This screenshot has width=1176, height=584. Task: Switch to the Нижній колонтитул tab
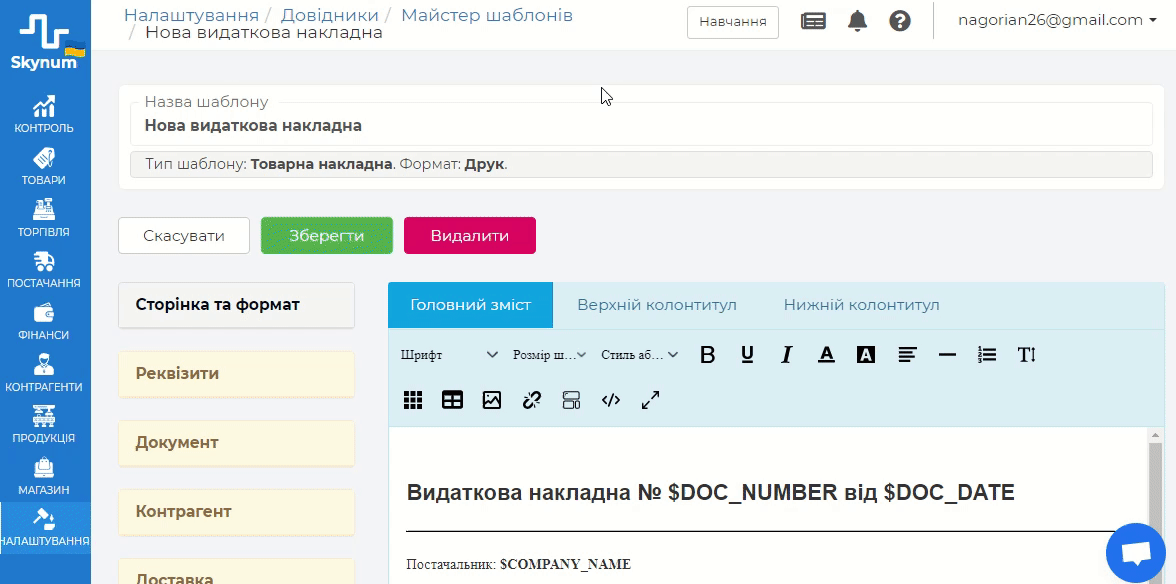[861, 305]
